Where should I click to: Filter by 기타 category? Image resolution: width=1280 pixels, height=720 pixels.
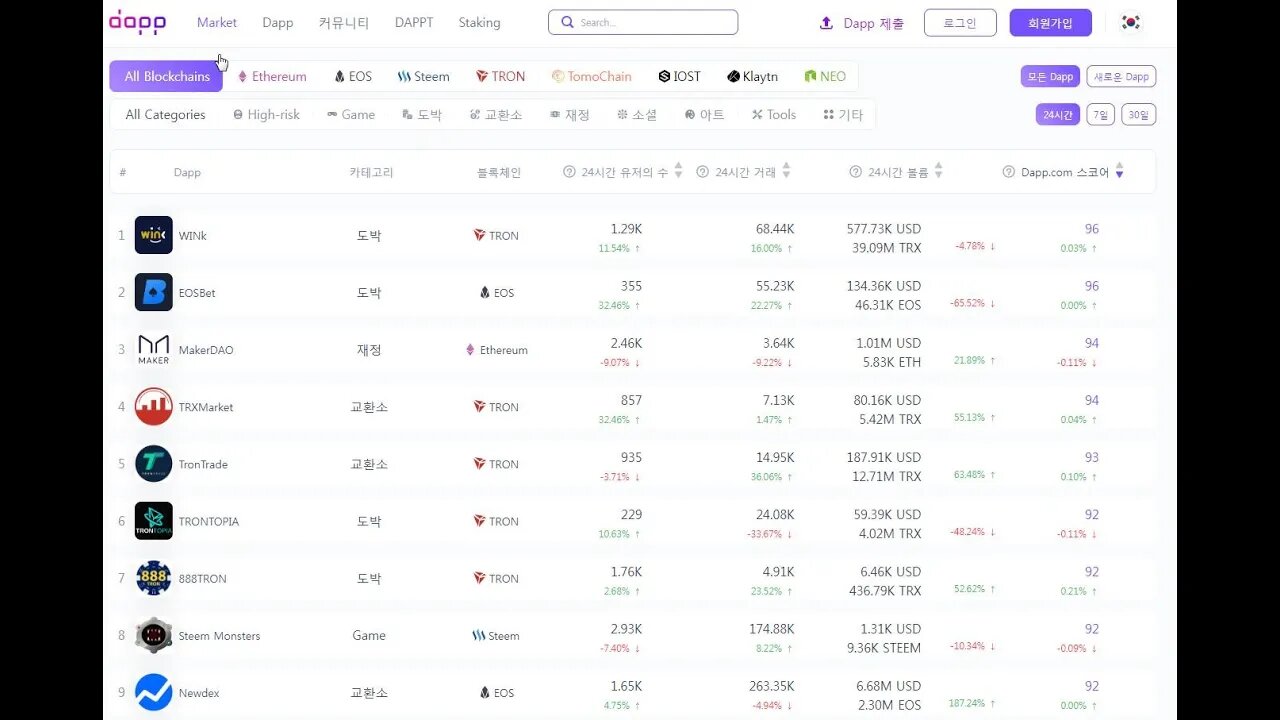[843, 115]
